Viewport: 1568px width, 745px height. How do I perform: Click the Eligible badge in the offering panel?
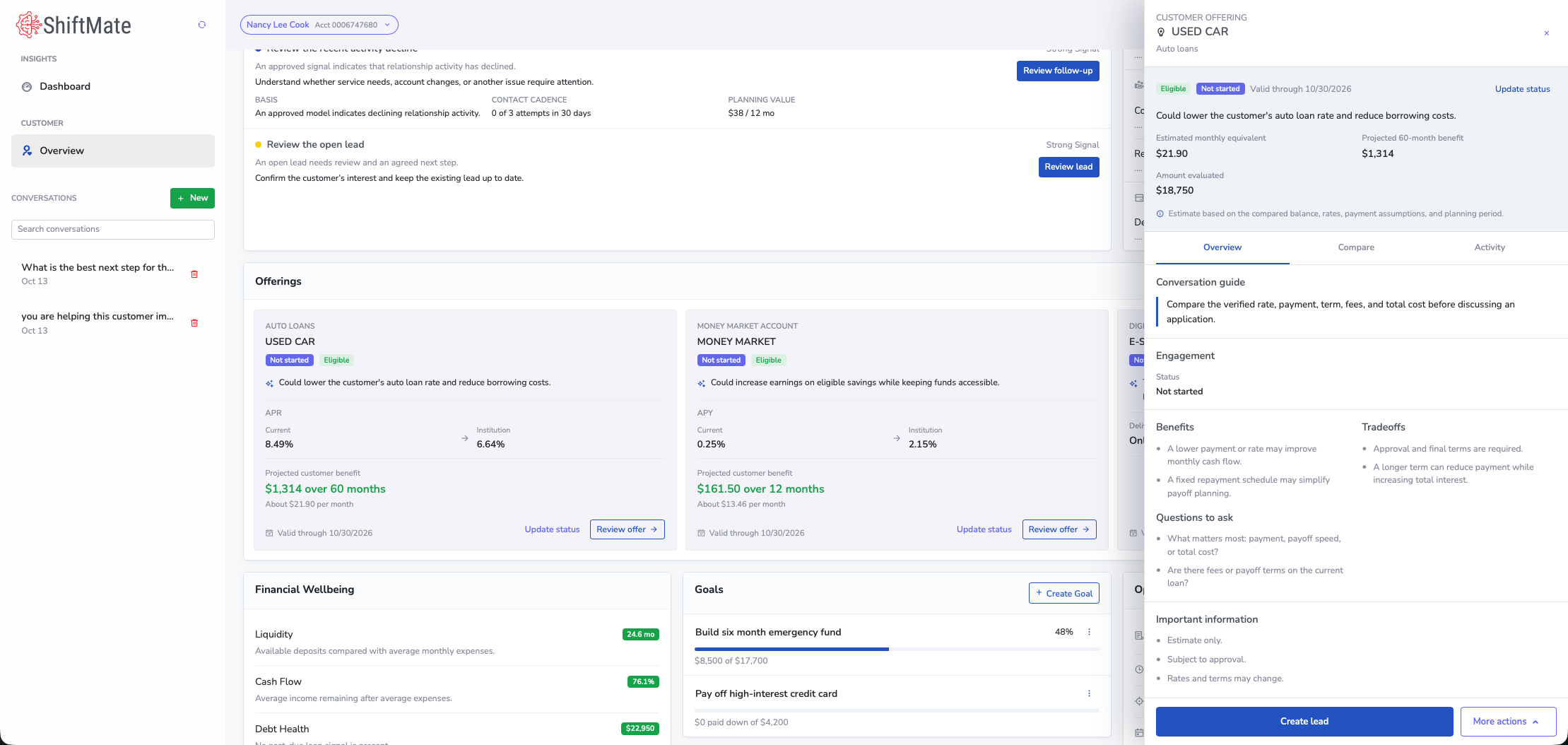click(1173, 89)
